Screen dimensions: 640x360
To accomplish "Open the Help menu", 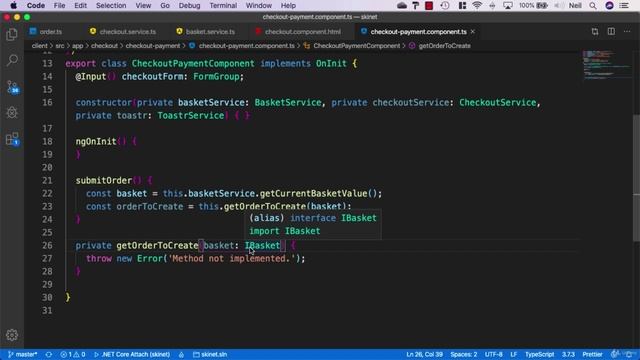I will (x=288, y=6).
